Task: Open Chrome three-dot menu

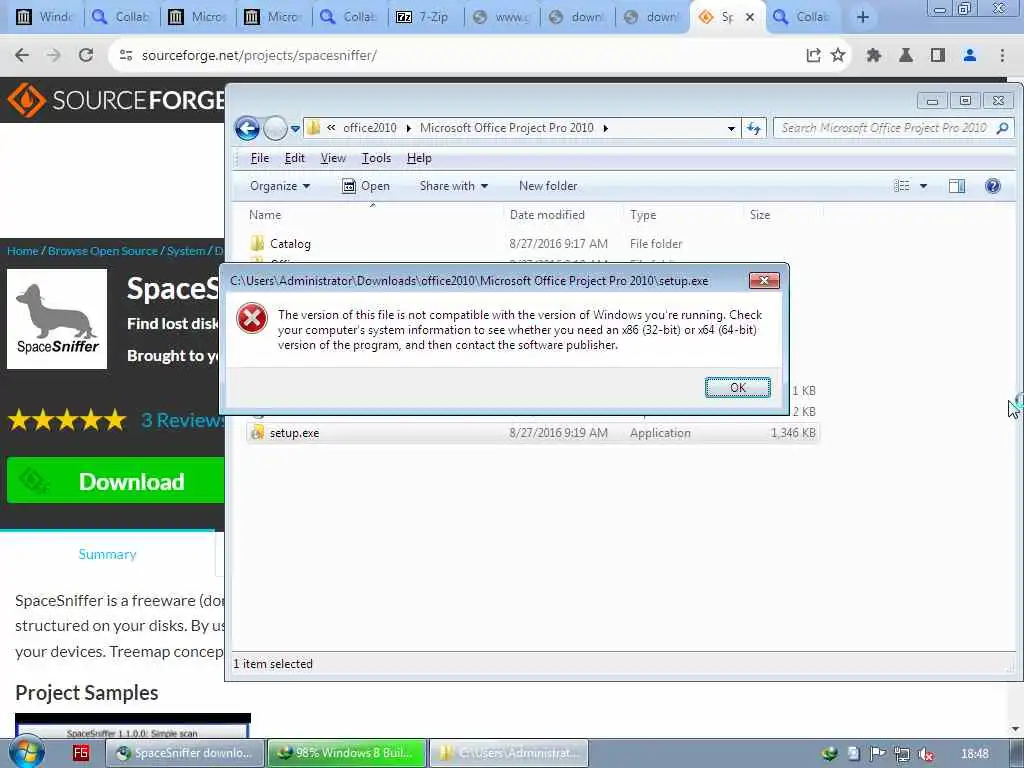Action: tap(1002, 56)
